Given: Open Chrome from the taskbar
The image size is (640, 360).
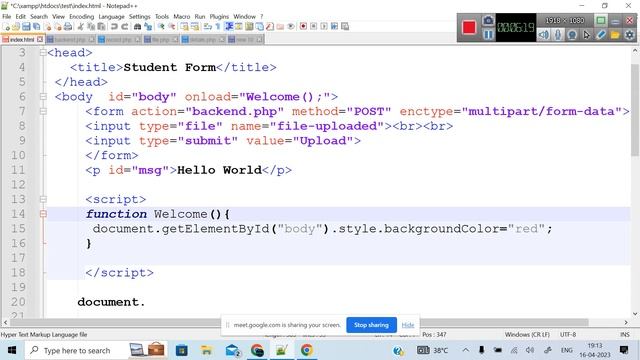Looking at the screenshot, I should click(x=307, y=350).
